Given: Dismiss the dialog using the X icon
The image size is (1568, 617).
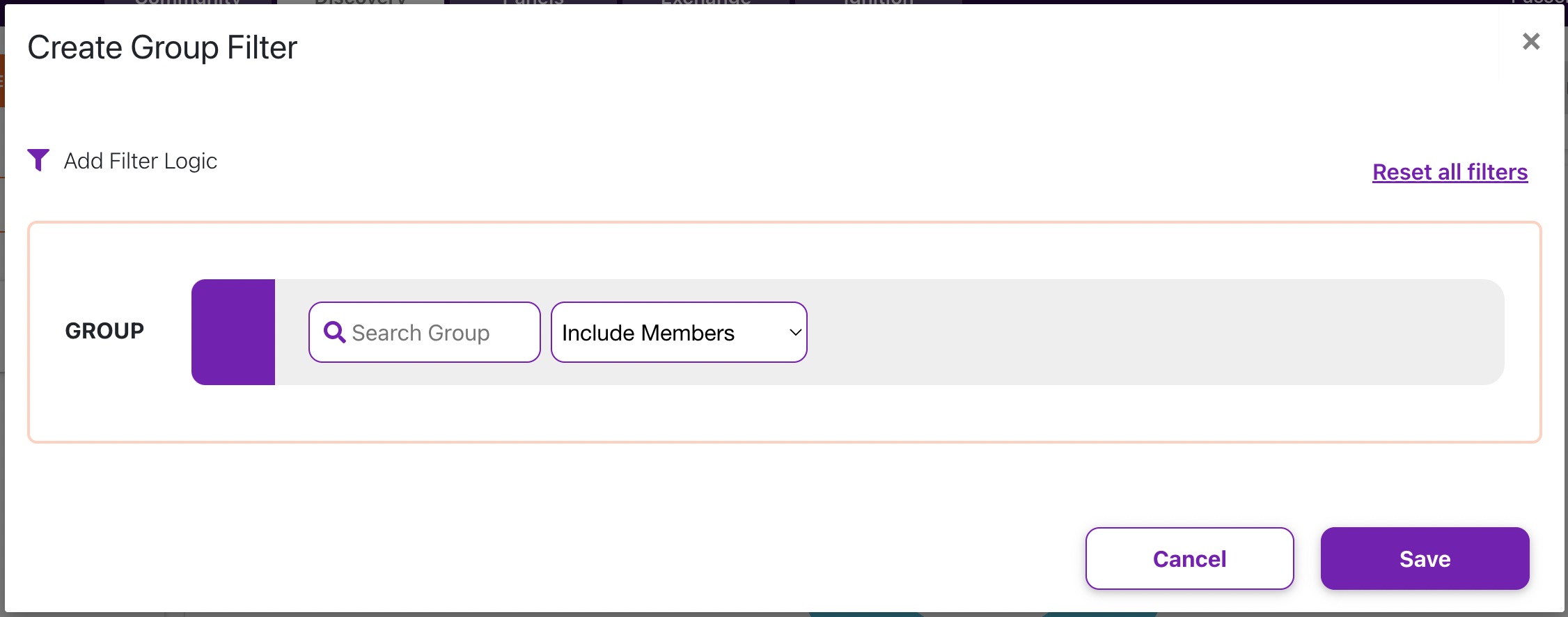Looking at the screenshot, I should [x=1531, y=42].
